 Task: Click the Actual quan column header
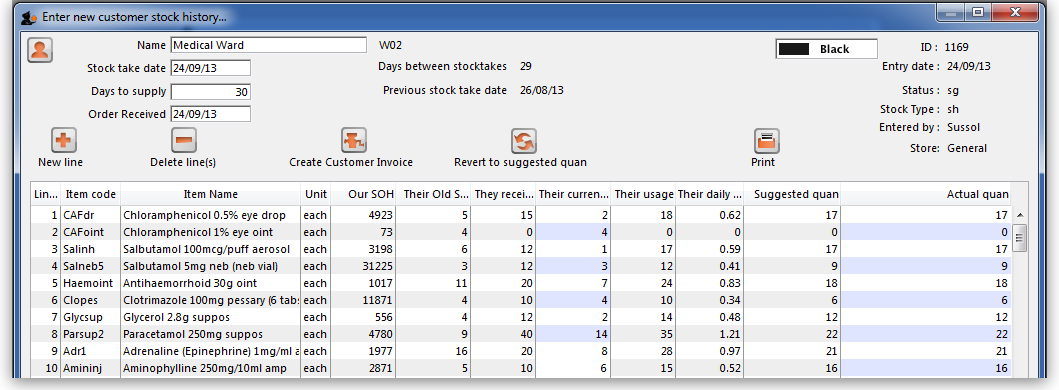coord(925,194)
